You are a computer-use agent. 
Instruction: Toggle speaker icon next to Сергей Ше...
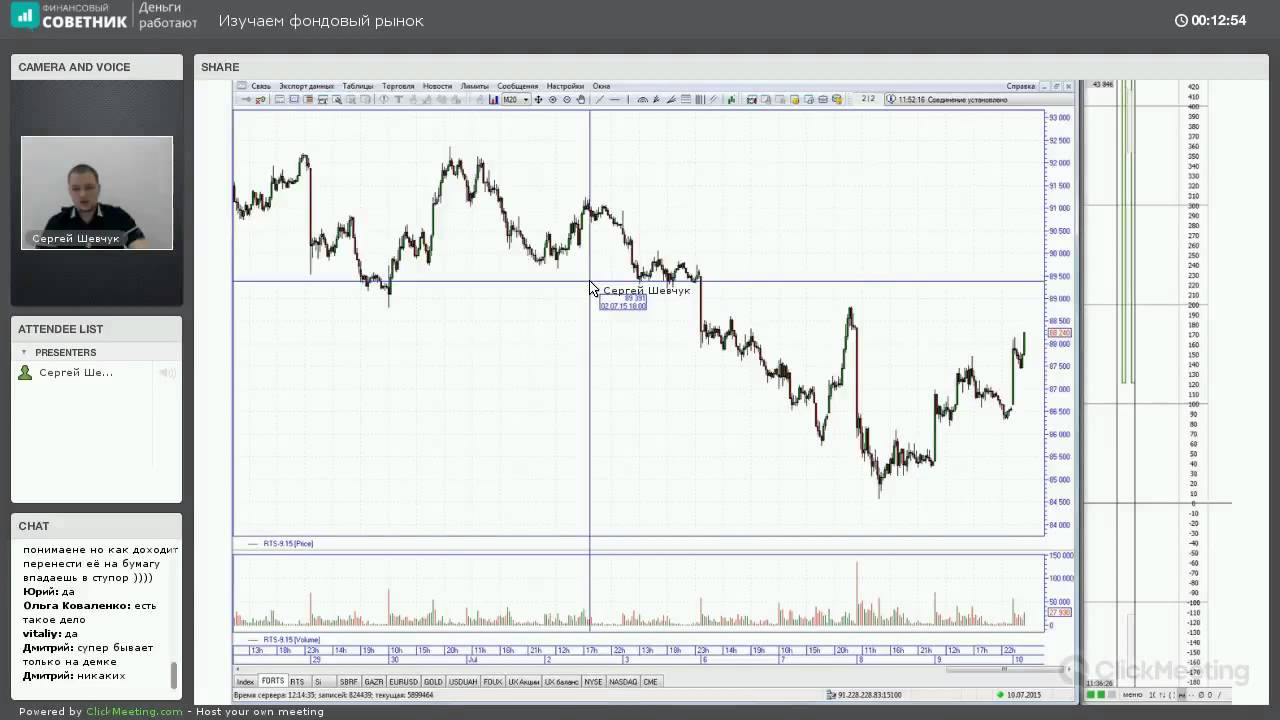[167, 372]
